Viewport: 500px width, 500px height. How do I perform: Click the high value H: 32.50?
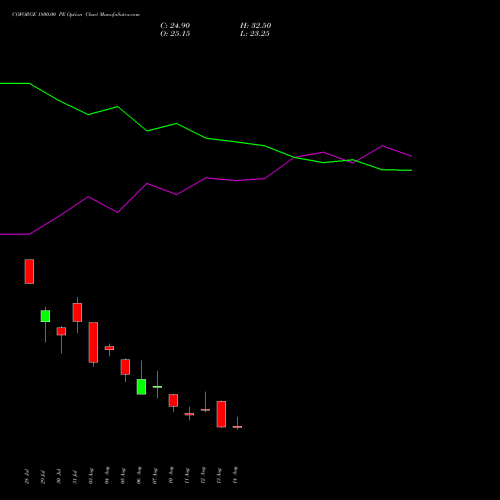(x=255, y=26)
